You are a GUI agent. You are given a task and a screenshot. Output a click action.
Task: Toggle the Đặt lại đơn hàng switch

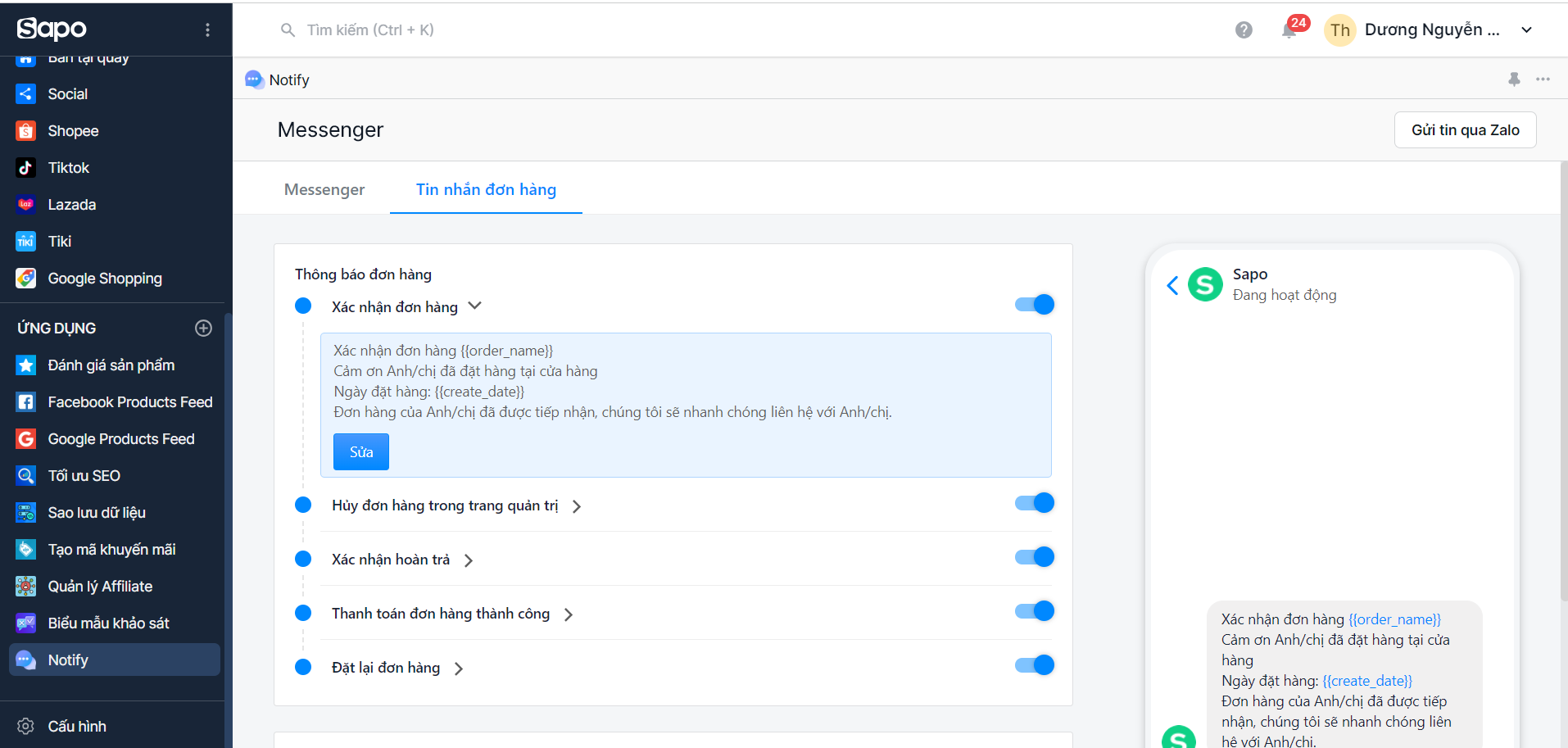coord(1035,665)
